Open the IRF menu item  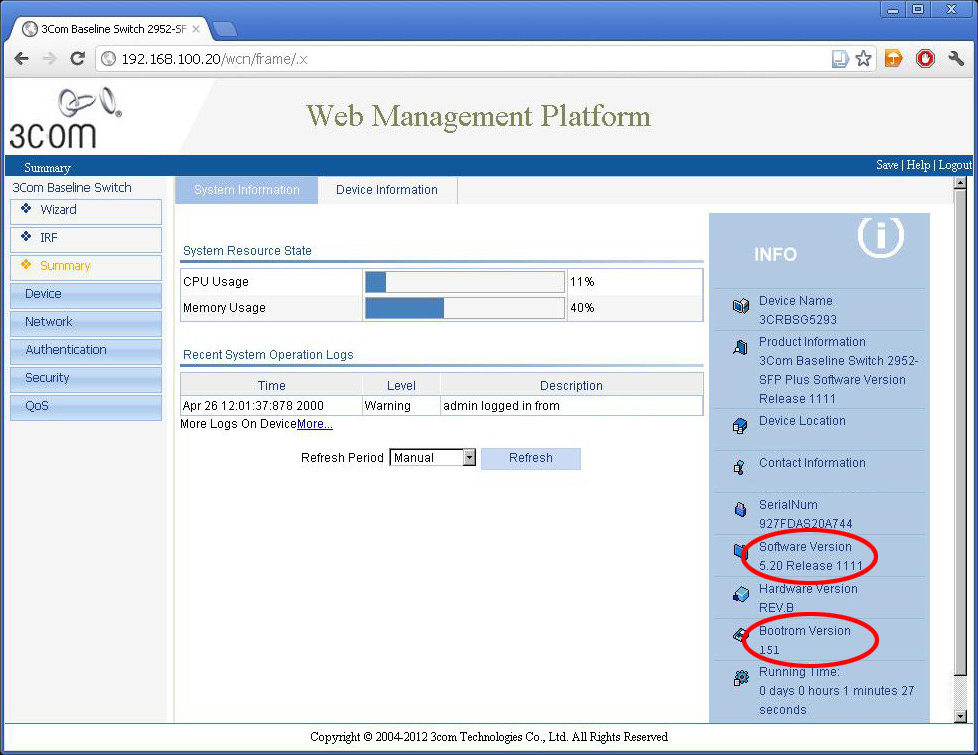pos(86,240)
